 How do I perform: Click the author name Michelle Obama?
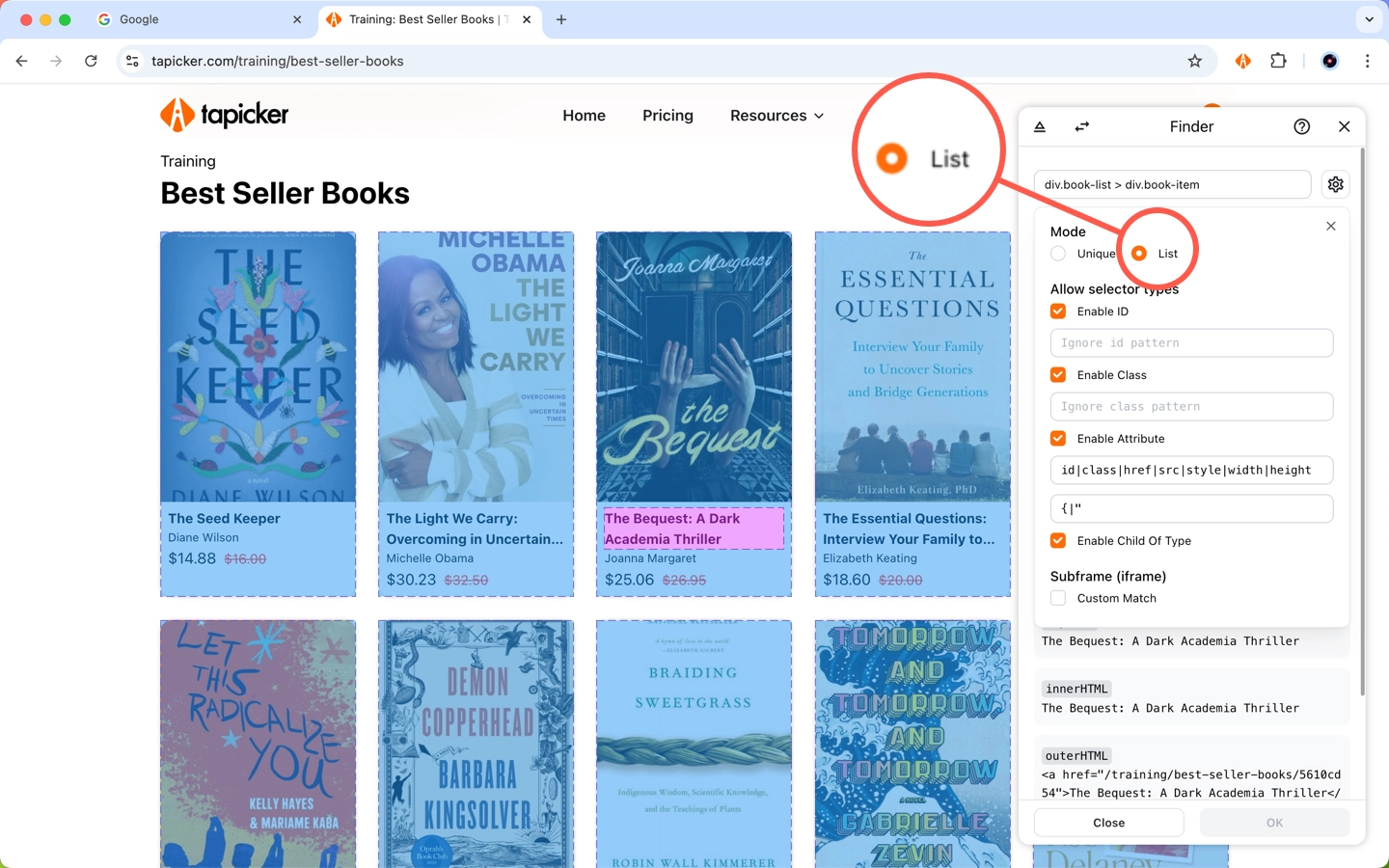pos(430,558)
